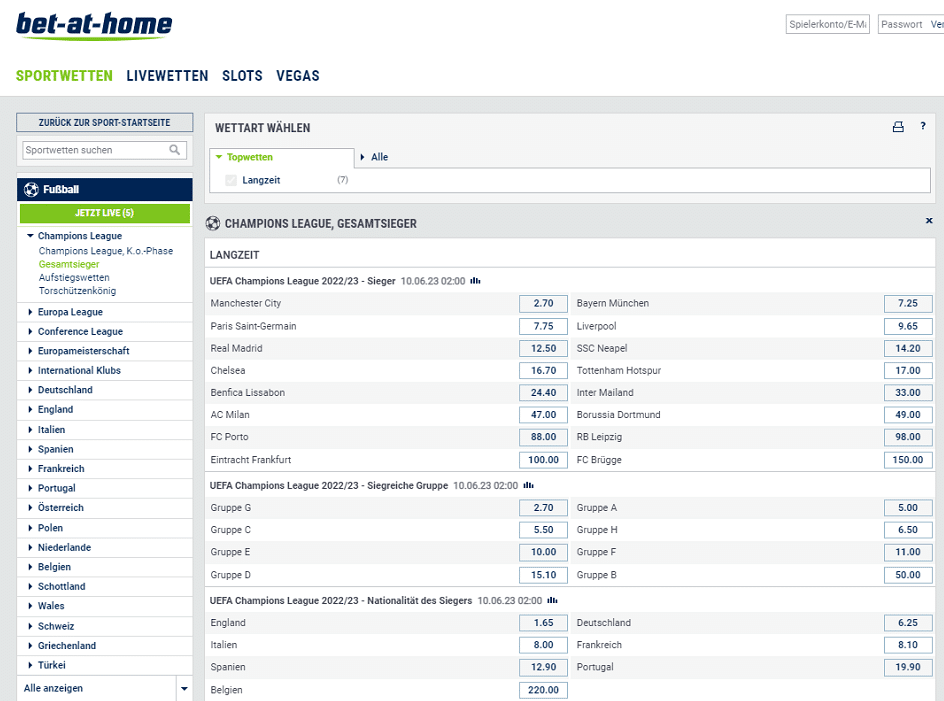The height and width of the screenshot is (701, 944).
Task: Expand the Europameisterschaft category
Action: (x=30, y=350)
